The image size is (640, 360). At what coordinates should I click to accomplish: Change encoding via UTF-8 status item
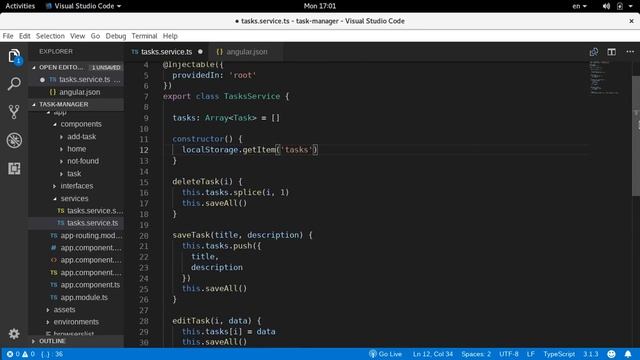point(509,354)
